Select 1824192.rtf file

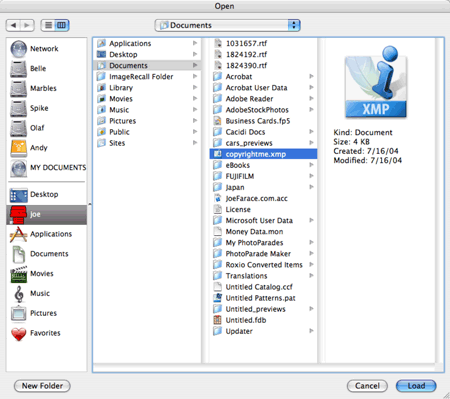point(263,54)
